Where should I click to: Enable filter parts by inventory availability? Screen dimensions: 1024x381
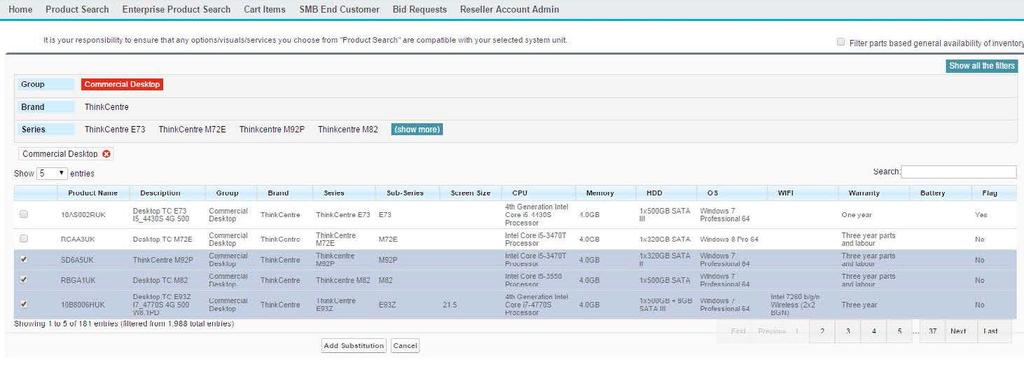pos(840,42)
